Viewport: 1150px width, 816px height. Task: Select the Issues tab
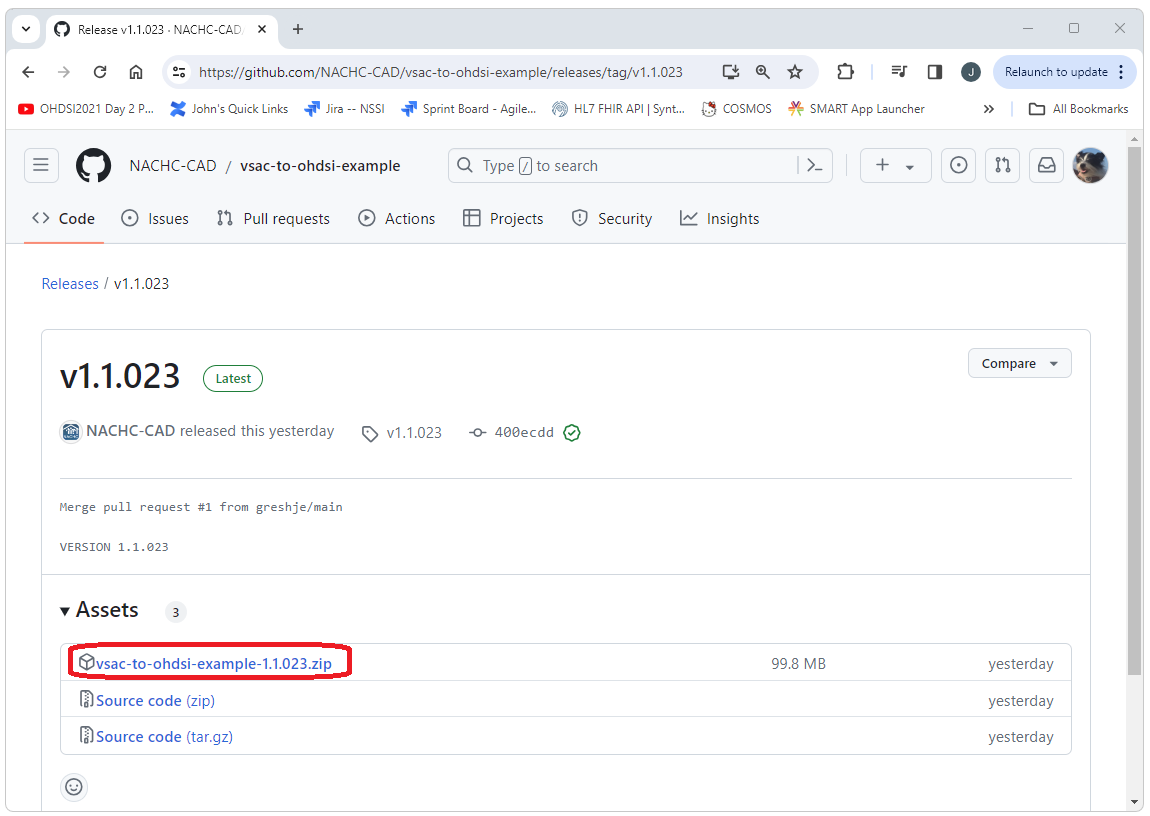tap(155, 218)
